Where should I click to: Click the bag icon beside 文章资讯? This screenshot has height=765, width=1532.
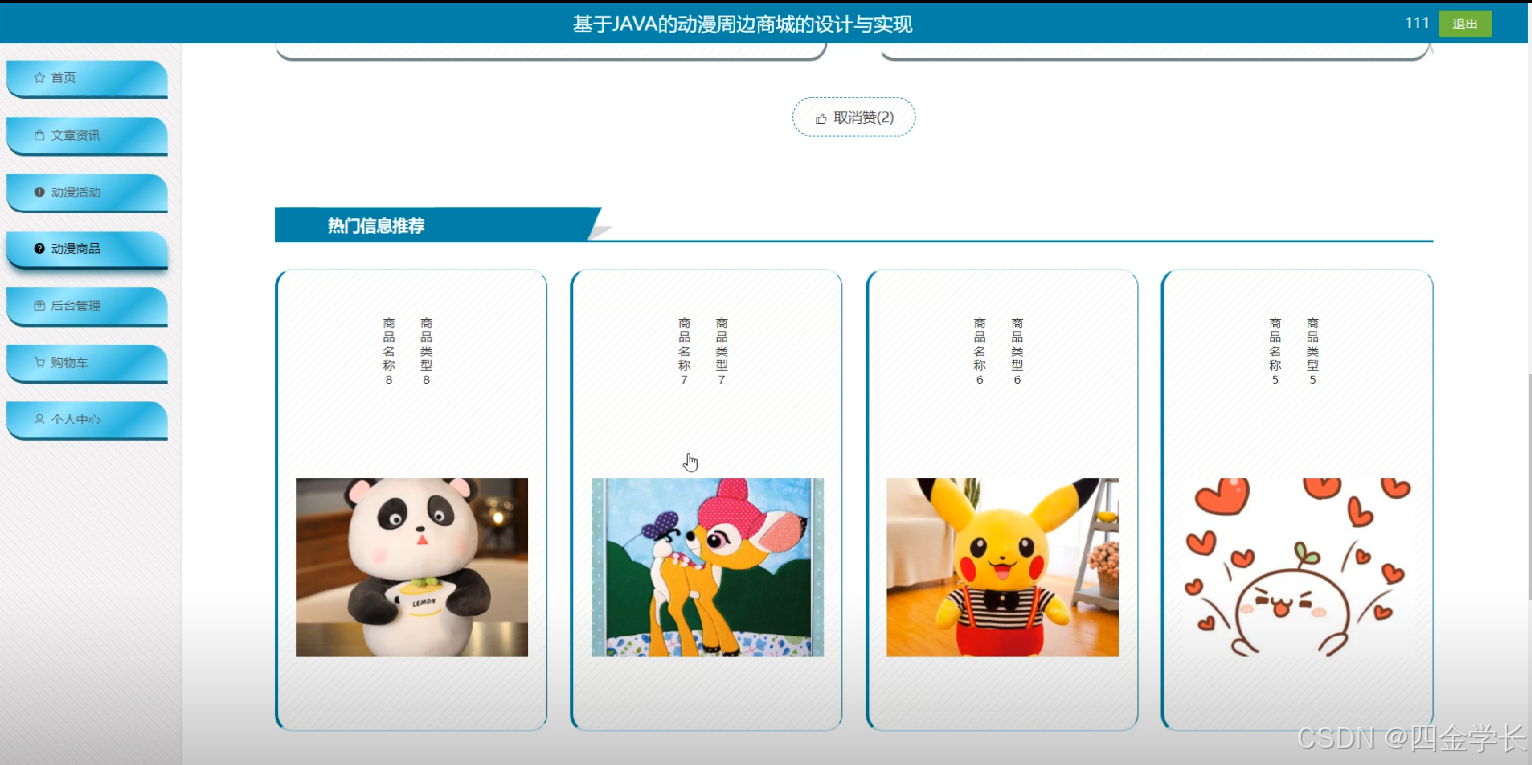click(x=39, y=135)
